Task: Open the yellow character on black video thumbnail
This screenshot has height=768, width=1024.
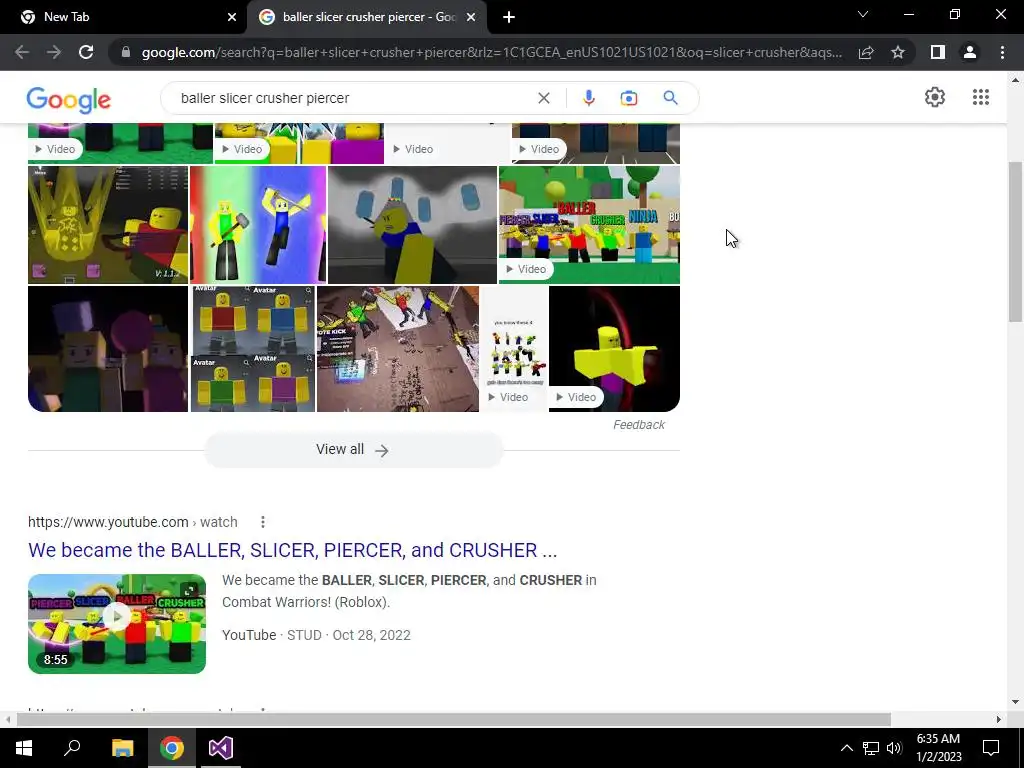Action: click(x=615, y=349)
